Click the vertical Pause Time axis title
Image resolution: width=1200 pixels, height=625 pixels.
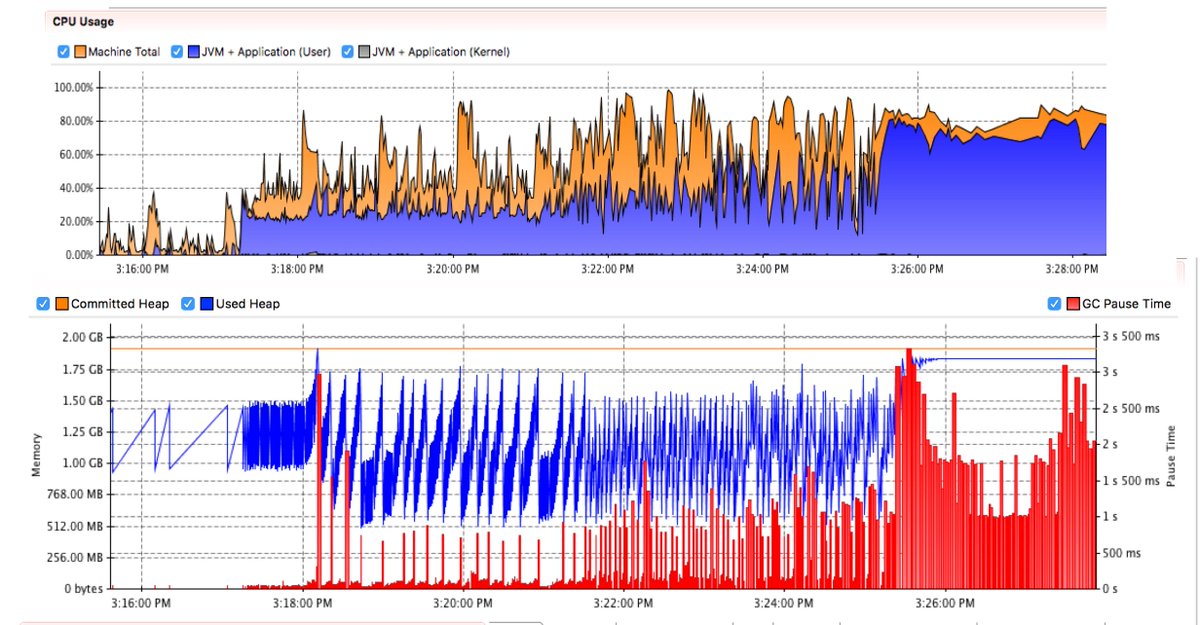(x=1172, y=456)
